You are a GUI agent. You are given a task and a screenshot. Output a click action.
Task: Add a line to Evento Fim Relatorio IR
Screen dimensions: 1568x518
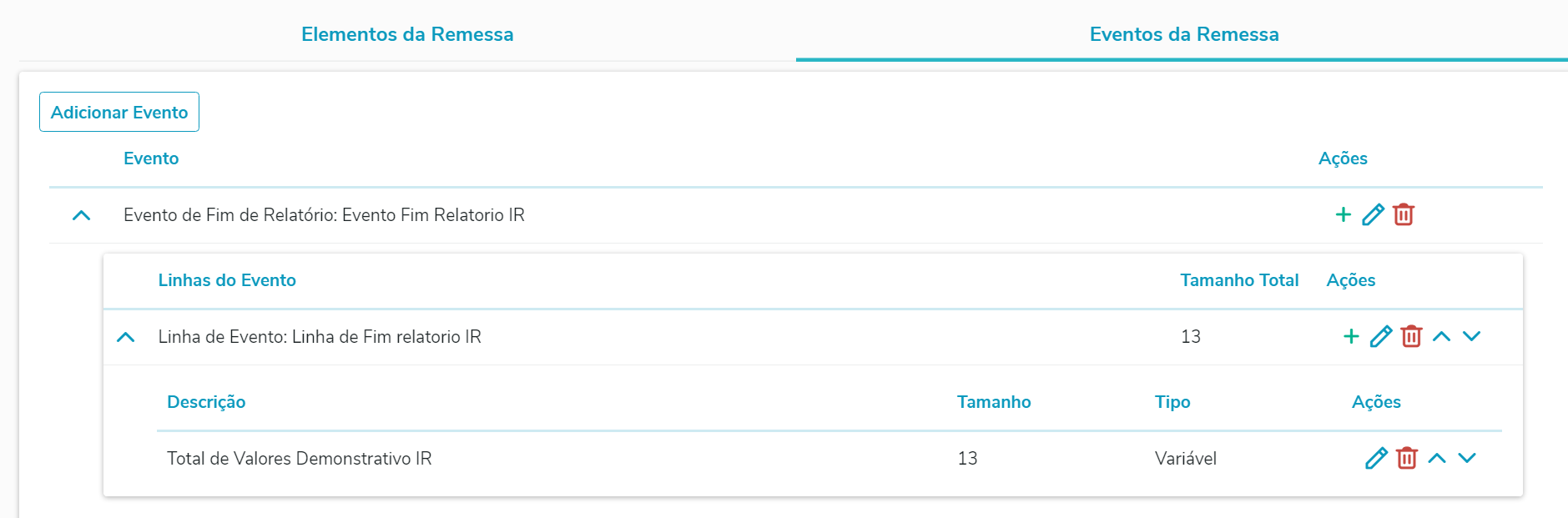coord(1344,215)
